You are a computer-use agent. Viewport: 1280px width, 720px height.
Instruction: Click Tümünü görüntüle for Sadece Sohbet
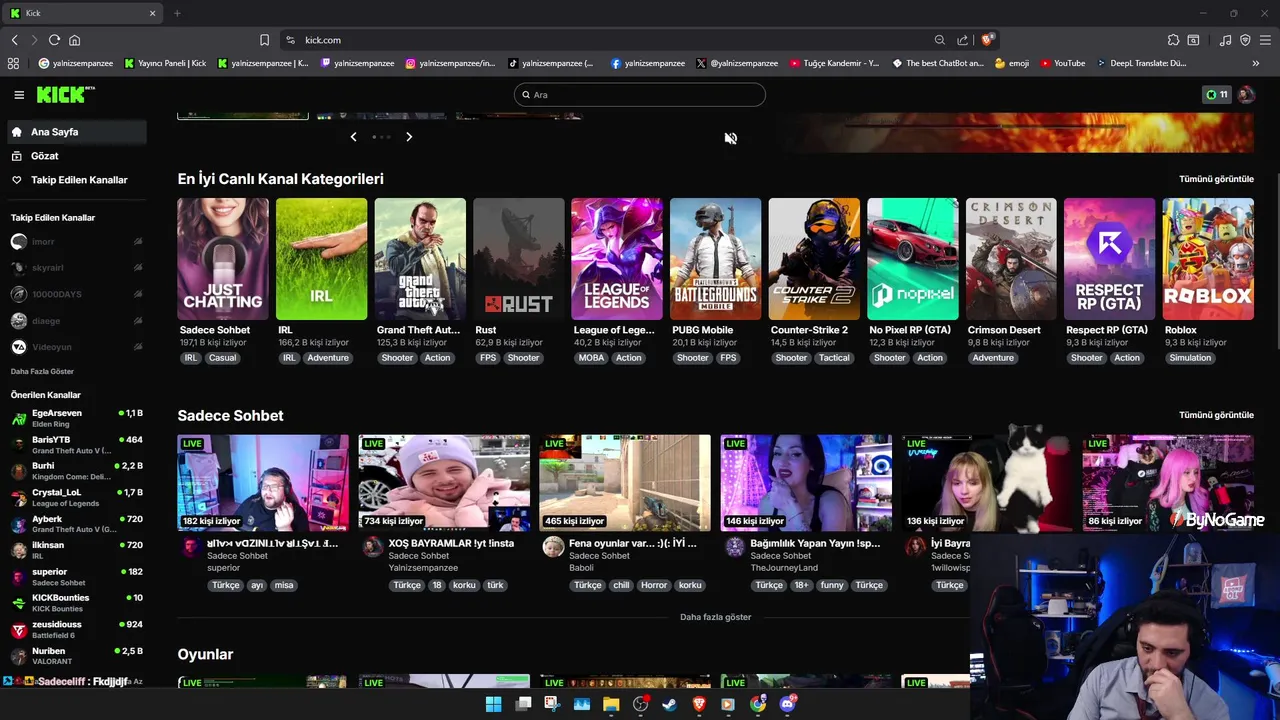(1216, 415)
